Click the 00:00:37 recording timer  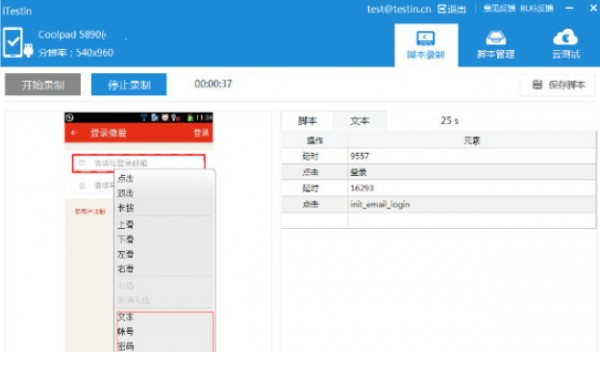click(213, 84)
